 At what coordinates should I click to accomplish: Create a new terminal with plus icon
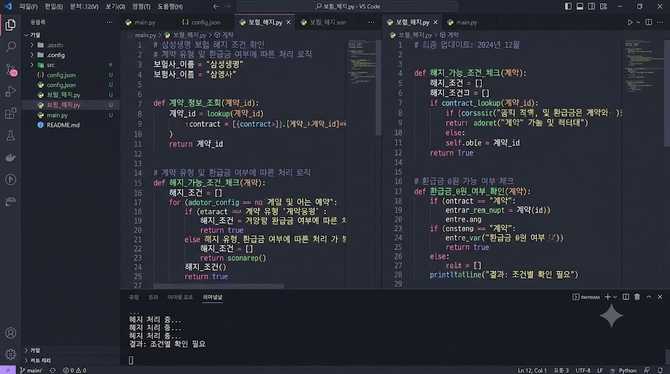[607, 297]
